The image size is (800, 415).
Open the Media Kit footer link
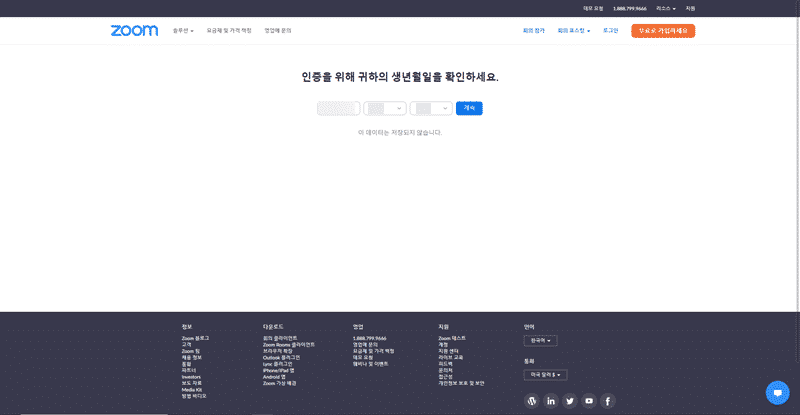pos(192,389)
